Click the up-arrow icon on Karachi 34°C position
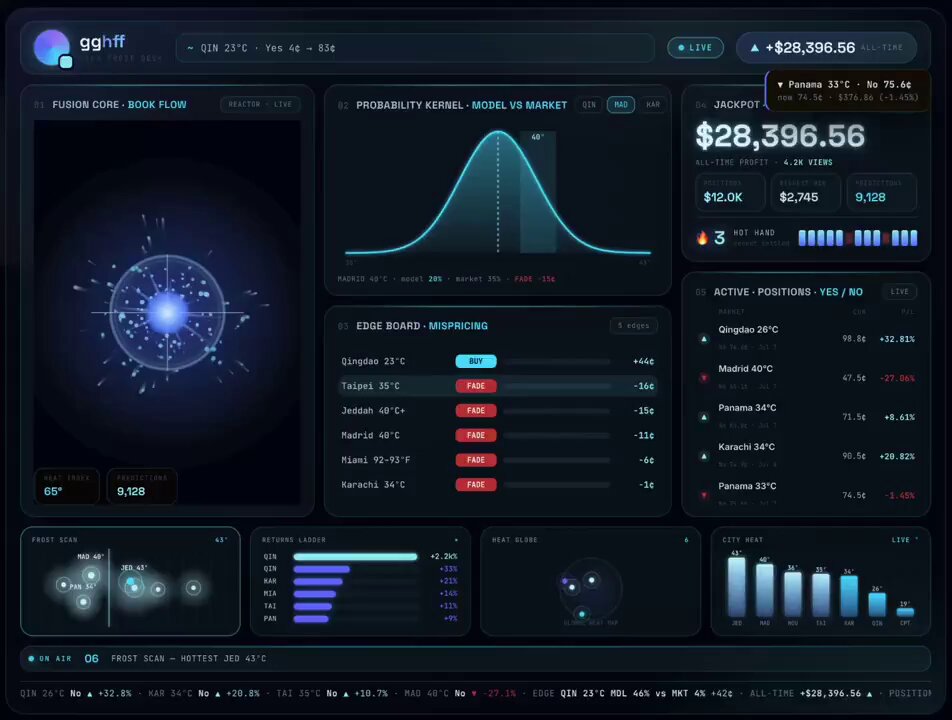Image resolution: width=952 pixels, height=720 pixels. coord(704,456)
